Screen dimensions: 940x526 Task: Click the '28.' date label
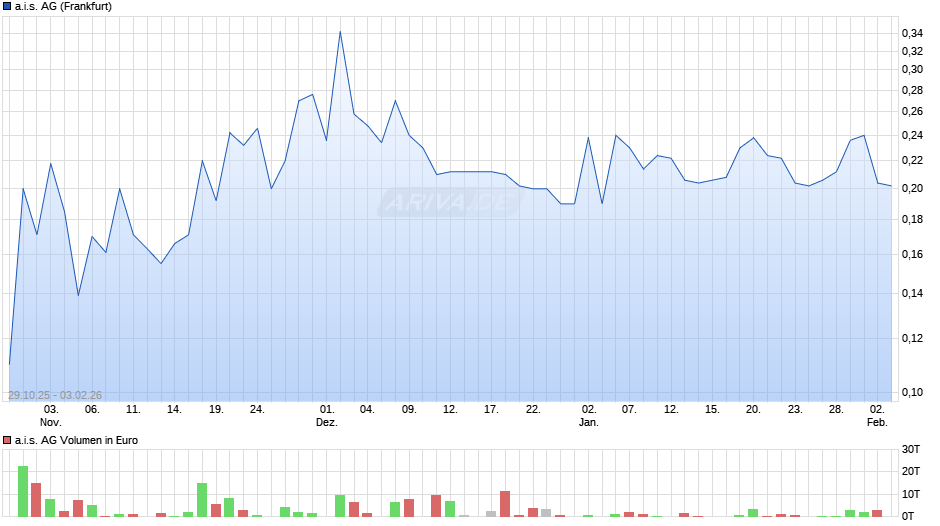coord(836,410)
